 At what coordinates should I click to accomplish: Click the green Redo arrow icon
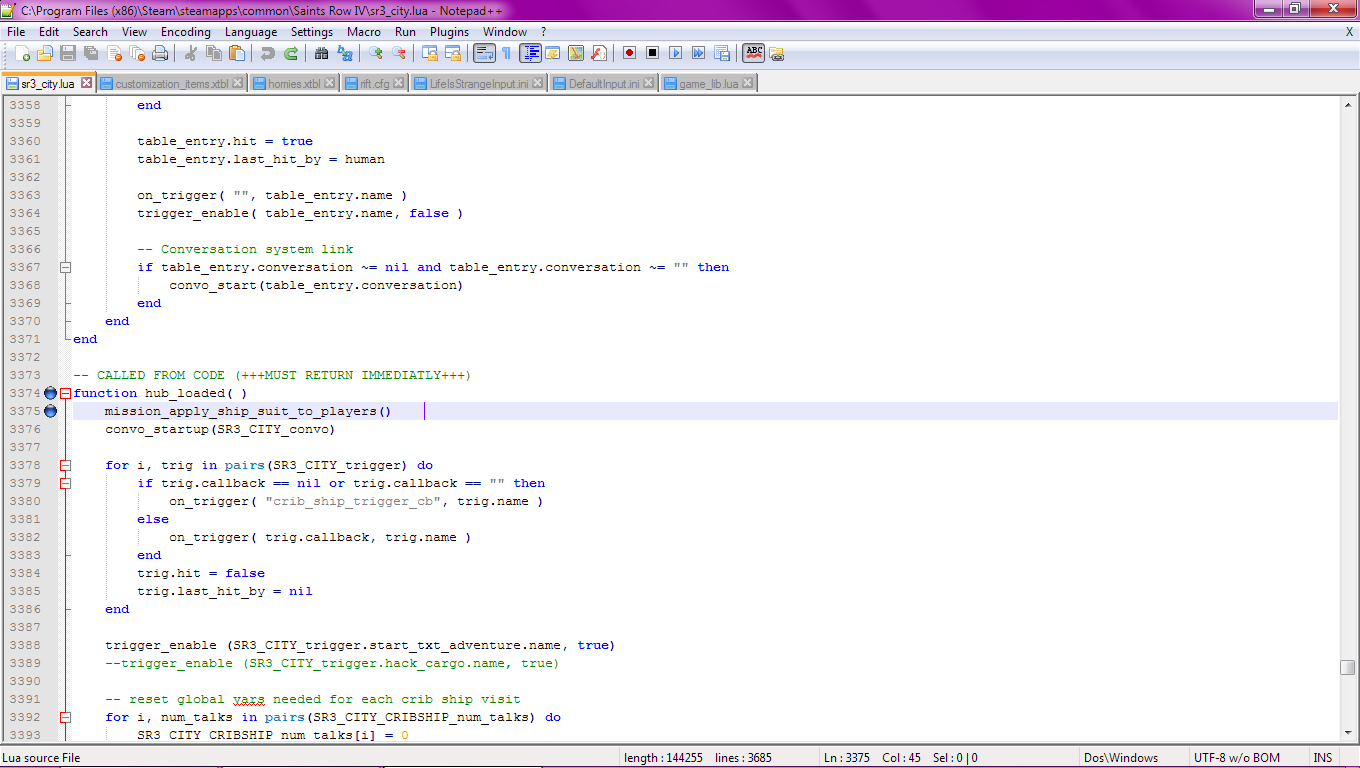291,53
